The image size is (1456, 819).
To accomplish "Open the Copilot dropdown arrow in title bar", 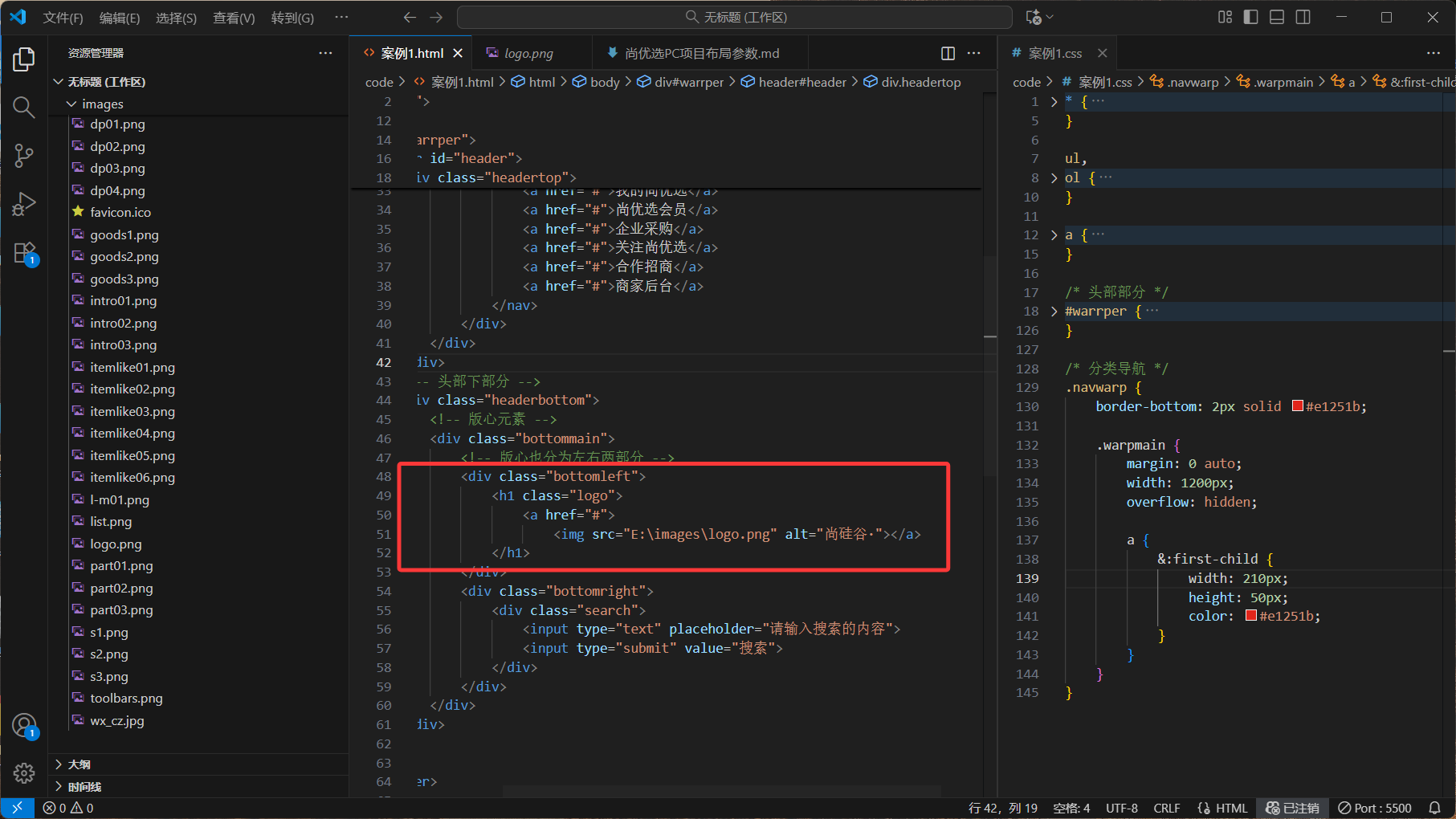I will pos(1050,17).
